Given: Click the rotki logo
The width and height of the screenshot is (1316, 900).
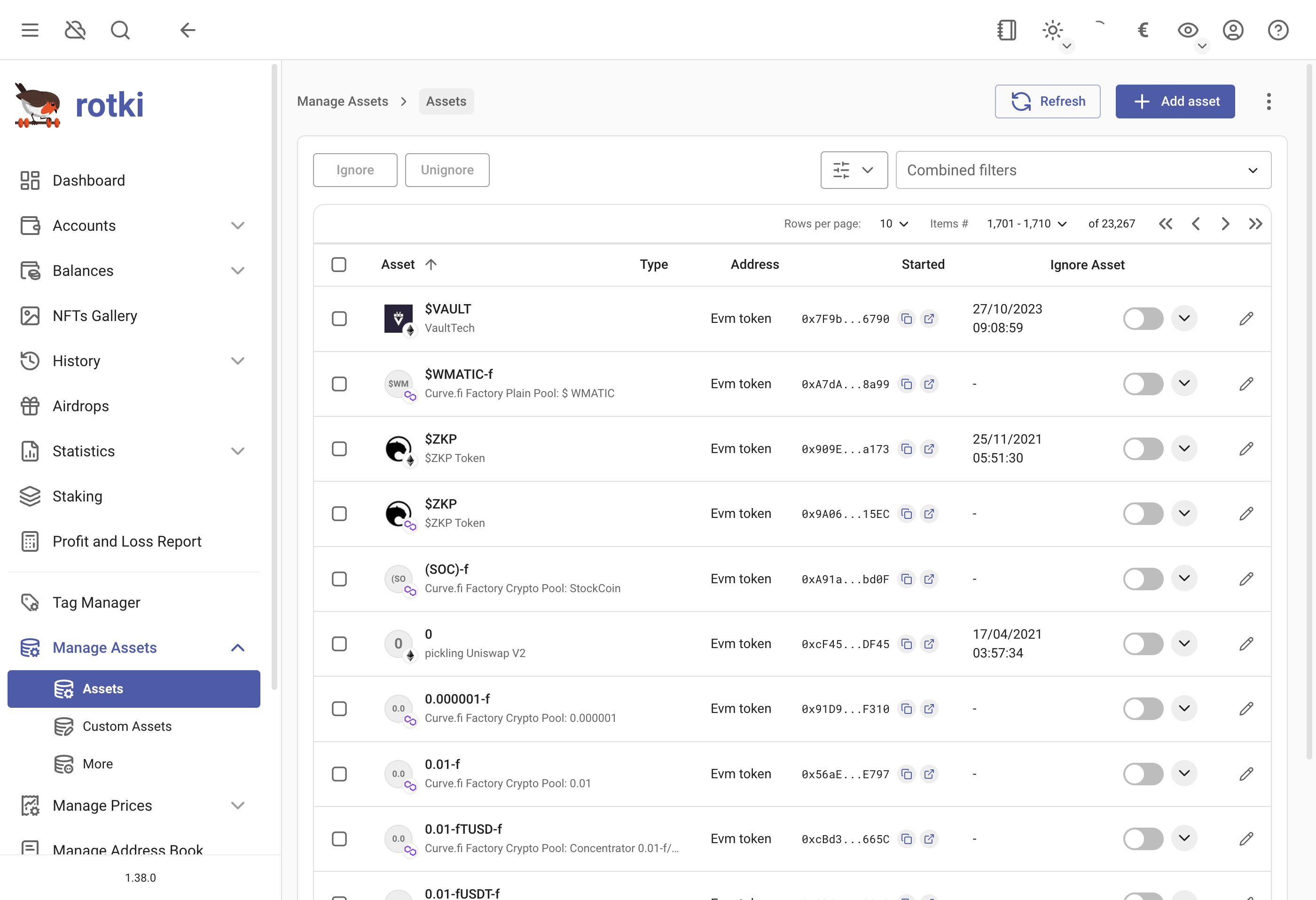Looking at the screenshot, I should (79, 105).
